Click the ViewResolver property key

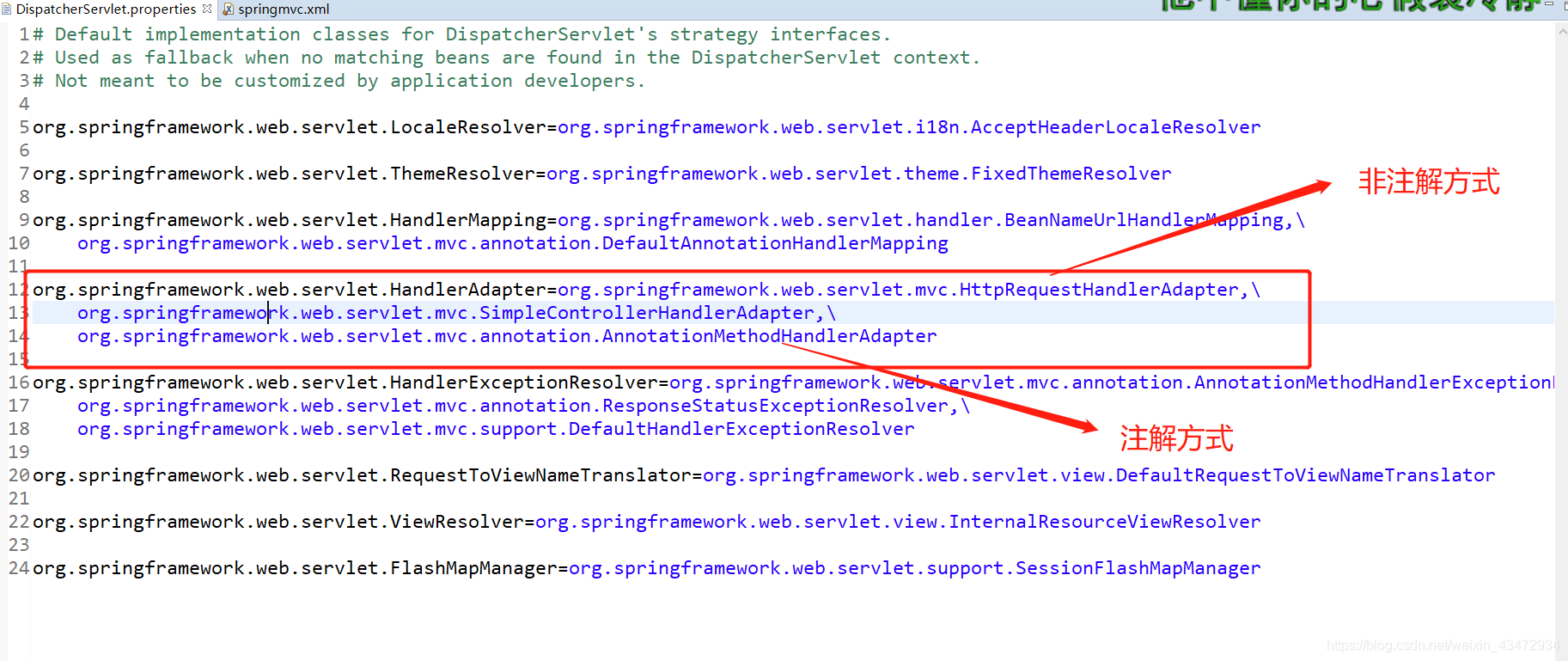click(278, 522)
